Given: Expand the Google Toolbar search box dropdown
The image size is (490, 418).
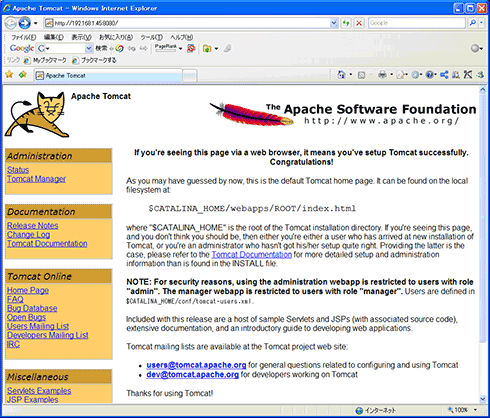Looking at the screenshot, I should tap(88, 49).
